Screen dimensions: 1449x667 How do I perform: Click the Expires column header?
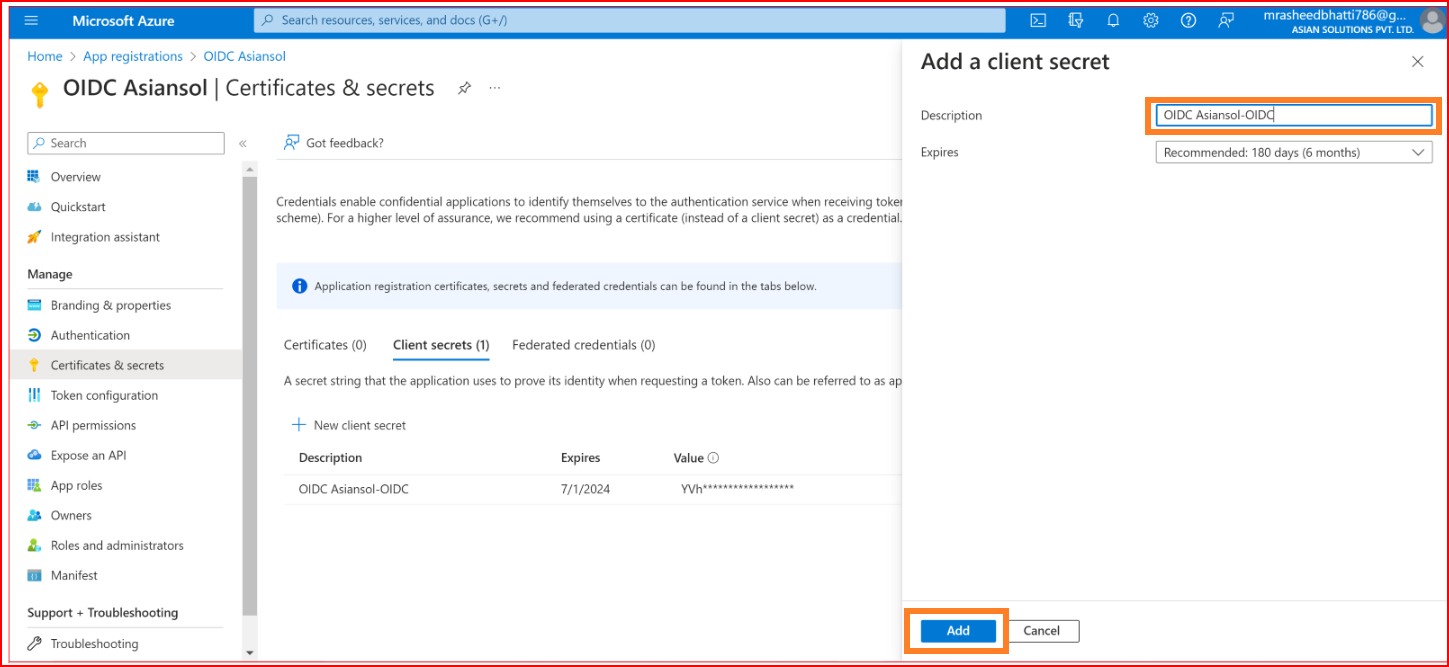click(x=581, y=458)
